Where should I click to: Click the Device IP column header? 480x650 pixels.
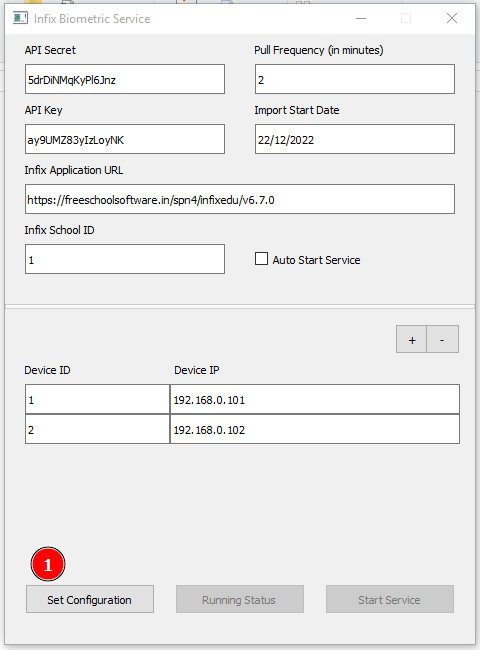pos(196,370)
